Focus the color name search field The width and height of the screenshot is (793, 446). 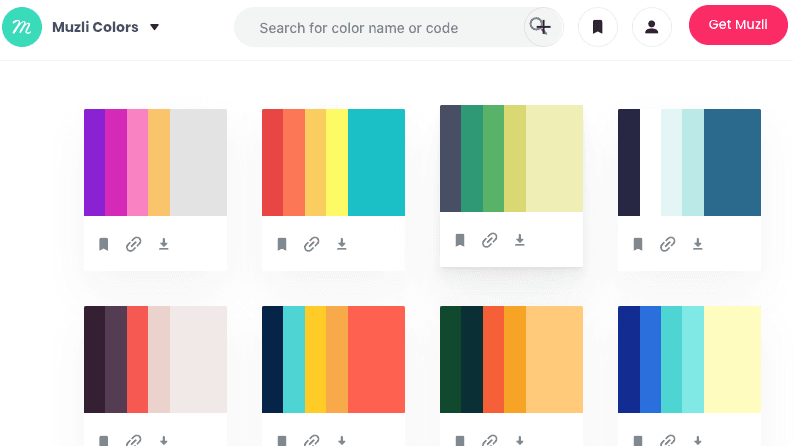click(379, 27)
